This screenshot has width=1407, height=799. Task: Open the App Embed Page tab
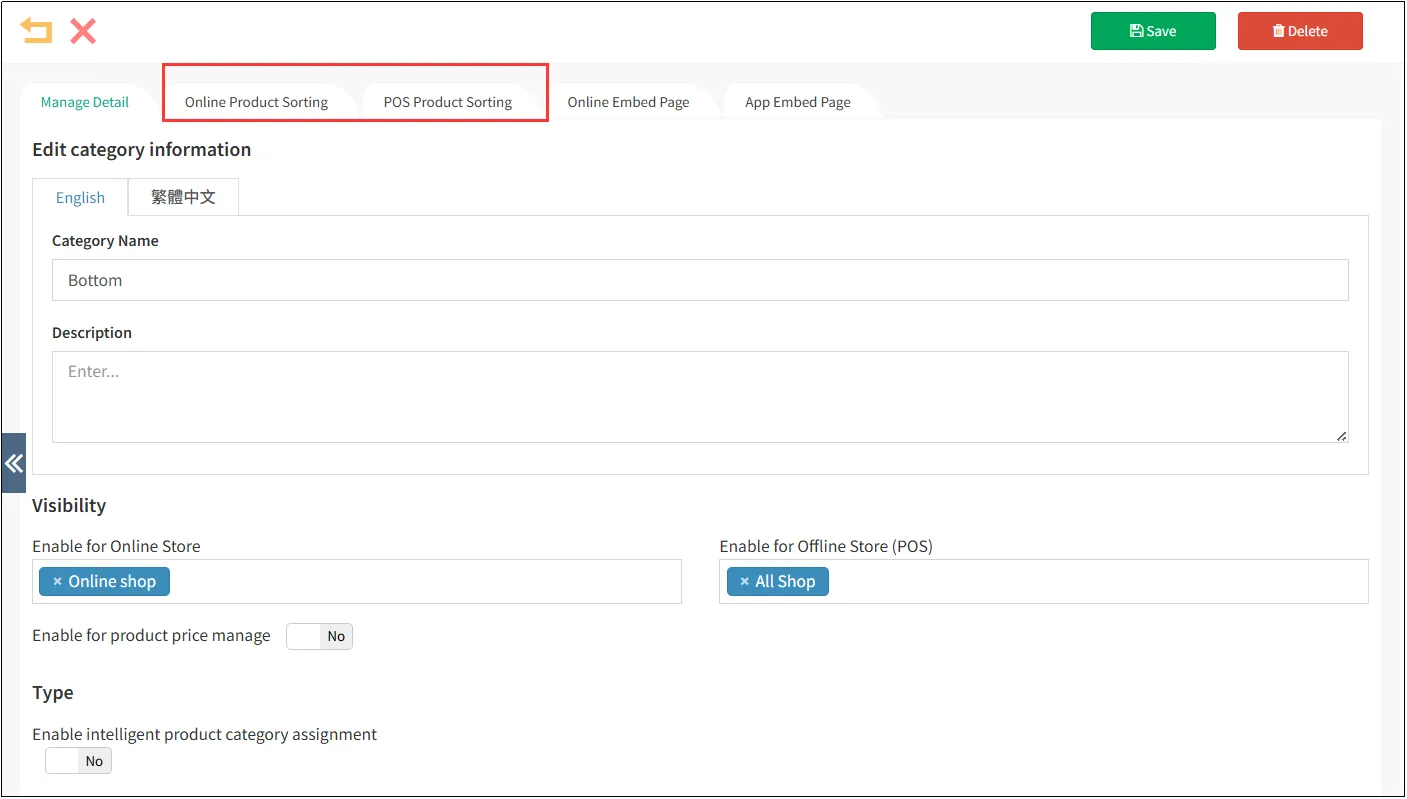(797, 102)
